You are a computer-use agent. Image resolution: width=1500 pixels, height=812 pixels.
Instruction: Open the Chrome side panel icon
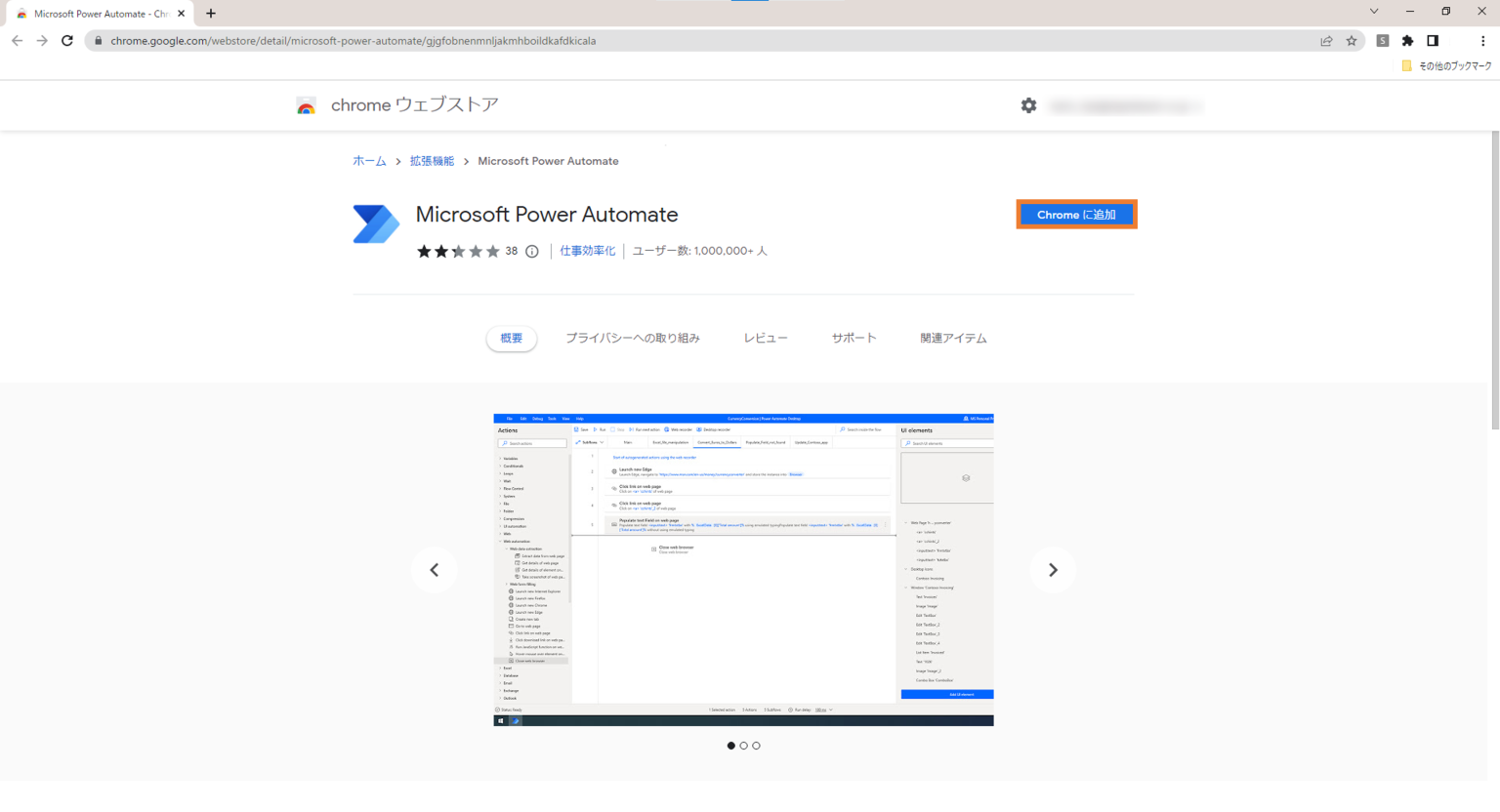pyautogui.click(x=1433, y=41)
